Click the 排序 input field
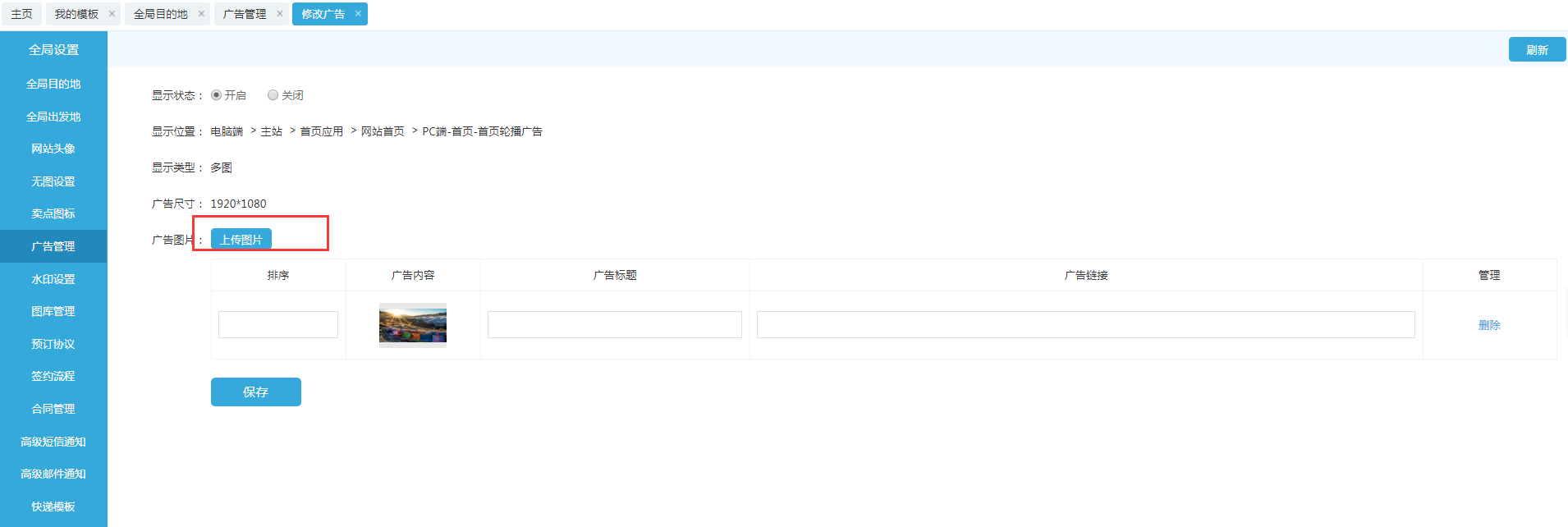This screenshot has width=1568, height=527. tap(278, 325)
